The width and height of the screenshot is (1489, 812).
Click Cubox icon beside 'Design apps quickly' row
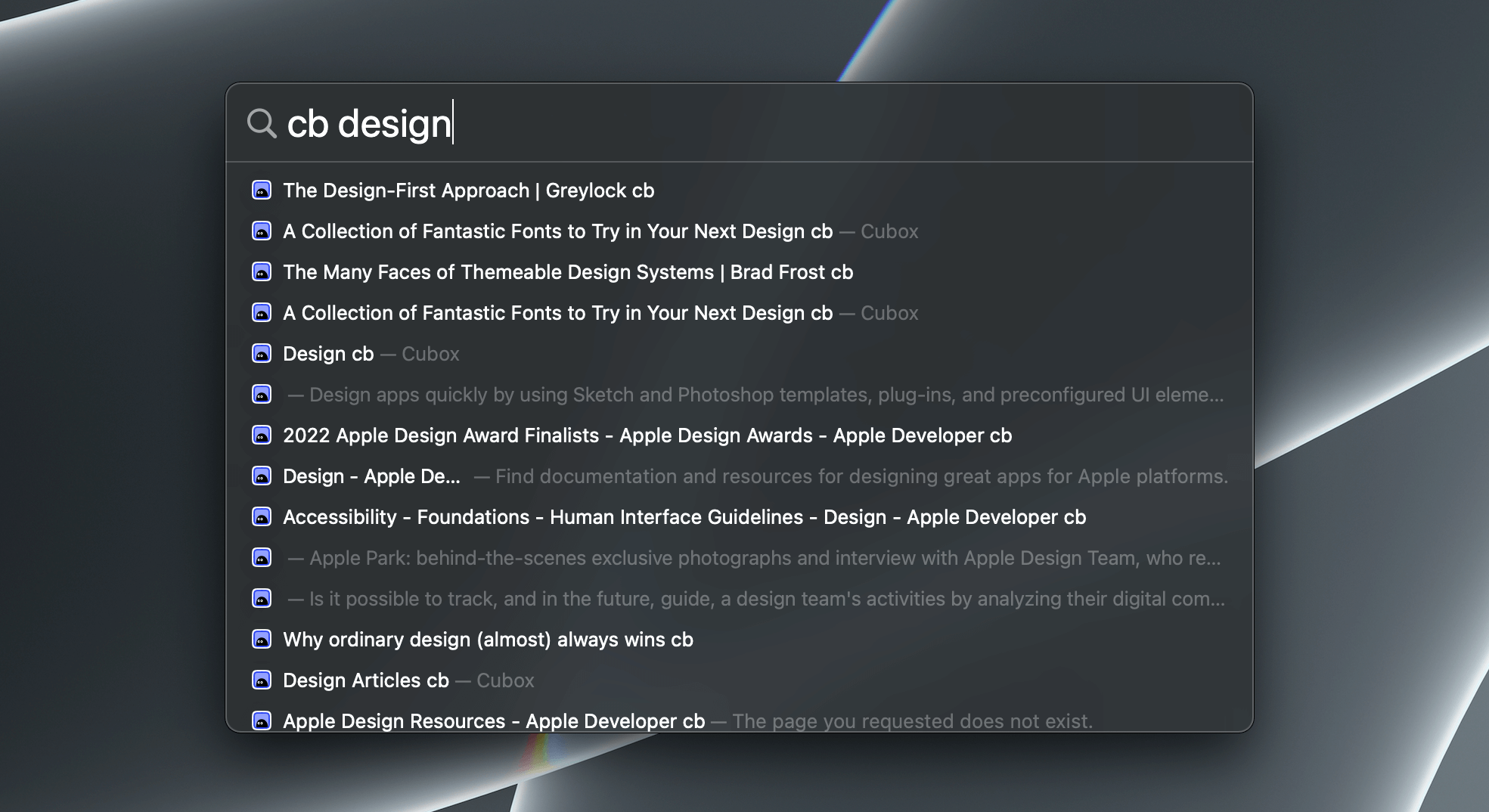point(262,395)
